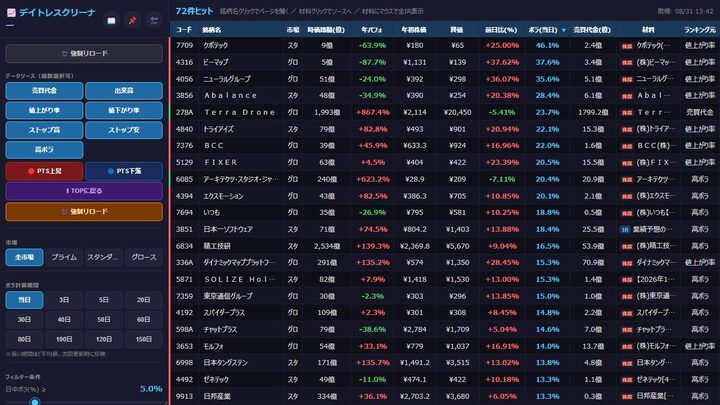Click the sort arrow beside ボラ(当日)
Viewport: 720px width, 405px height.
coord(564,30)
